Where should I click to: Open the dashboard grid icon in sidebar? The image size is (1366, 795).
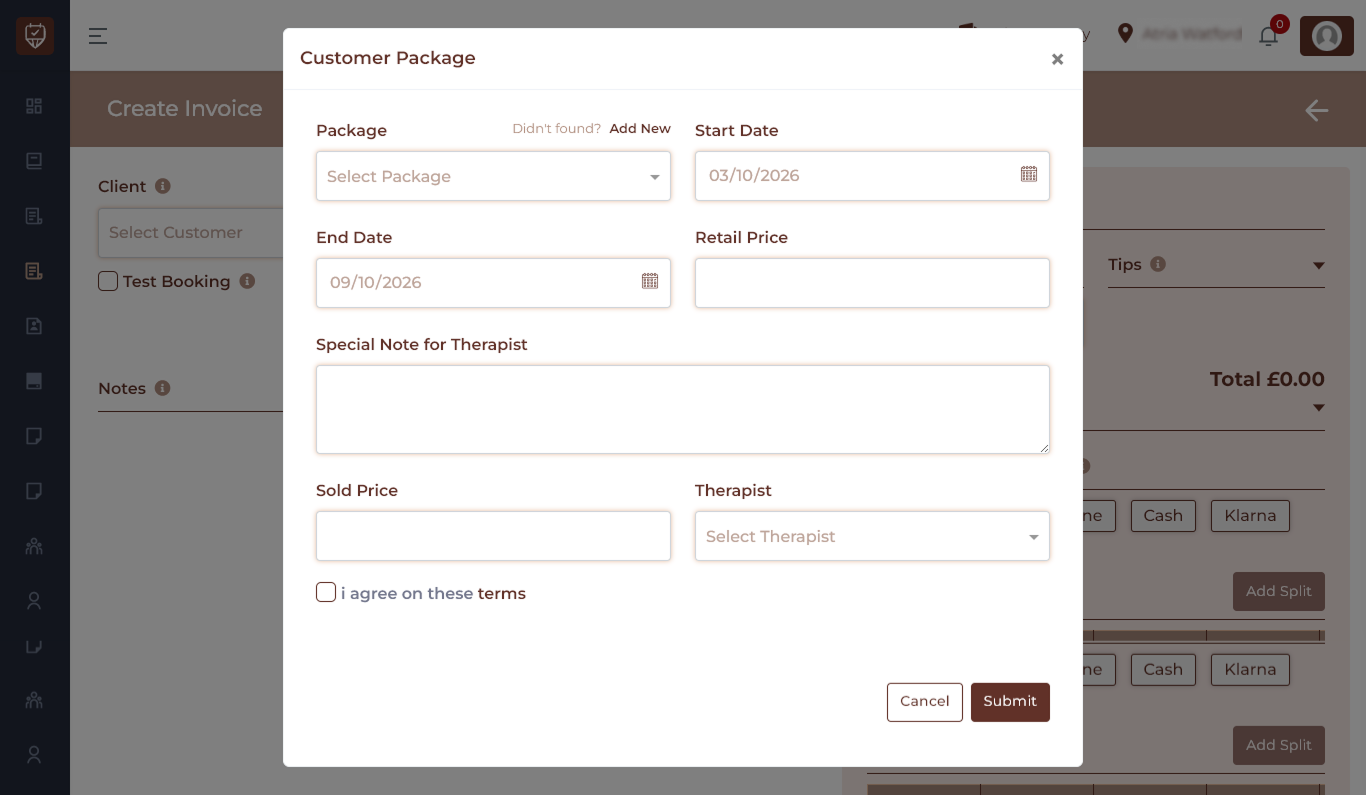tap(34, 106)
